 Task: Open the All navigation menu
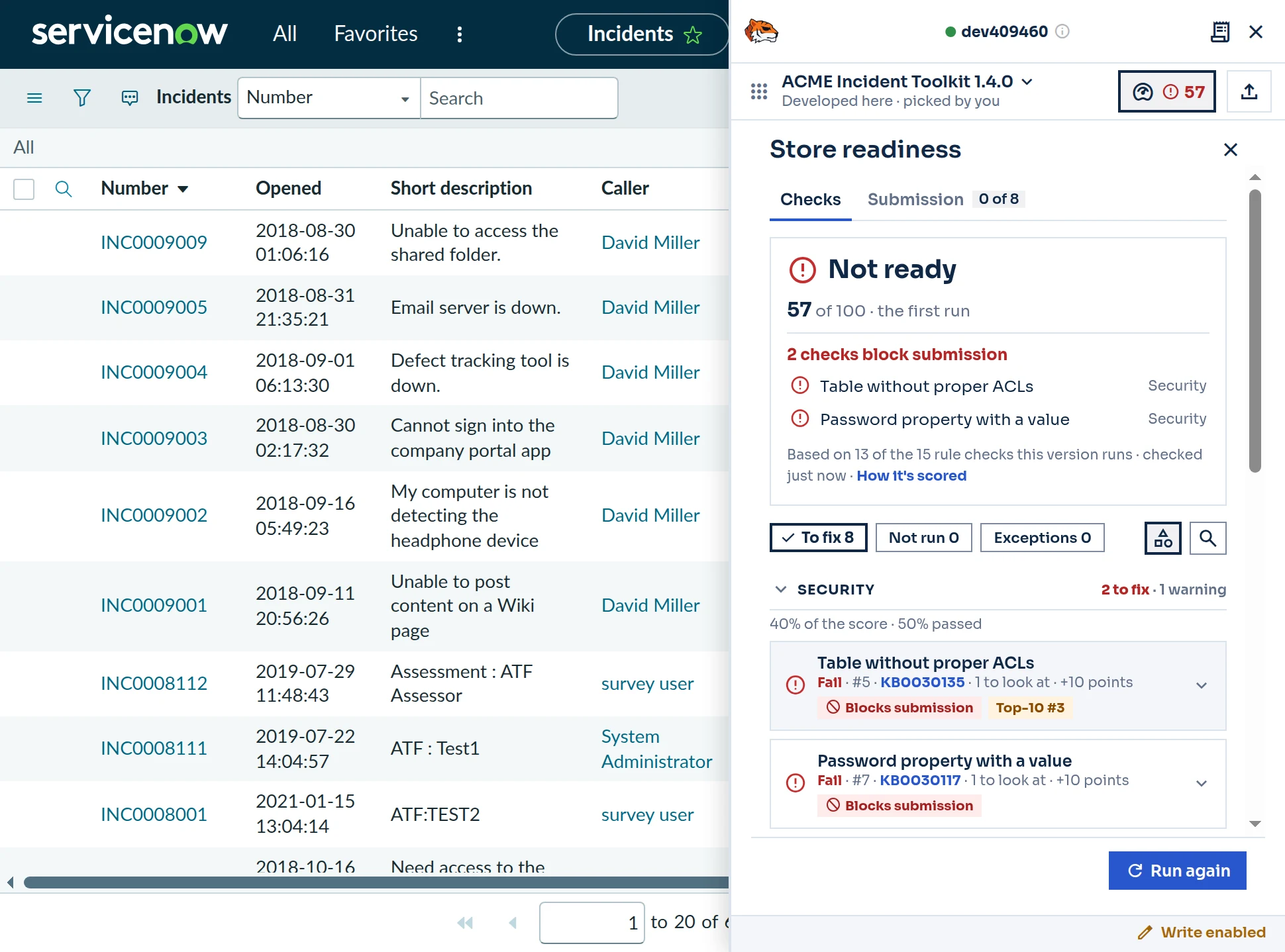[x=285, y=34]
